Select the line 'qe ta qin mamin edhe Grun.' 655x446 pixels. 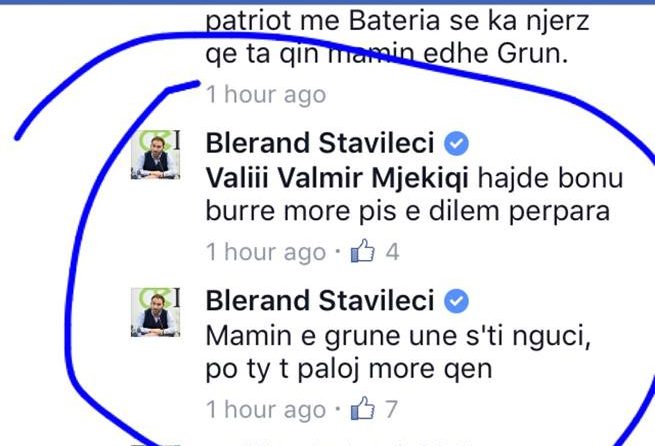click(387, 54)
